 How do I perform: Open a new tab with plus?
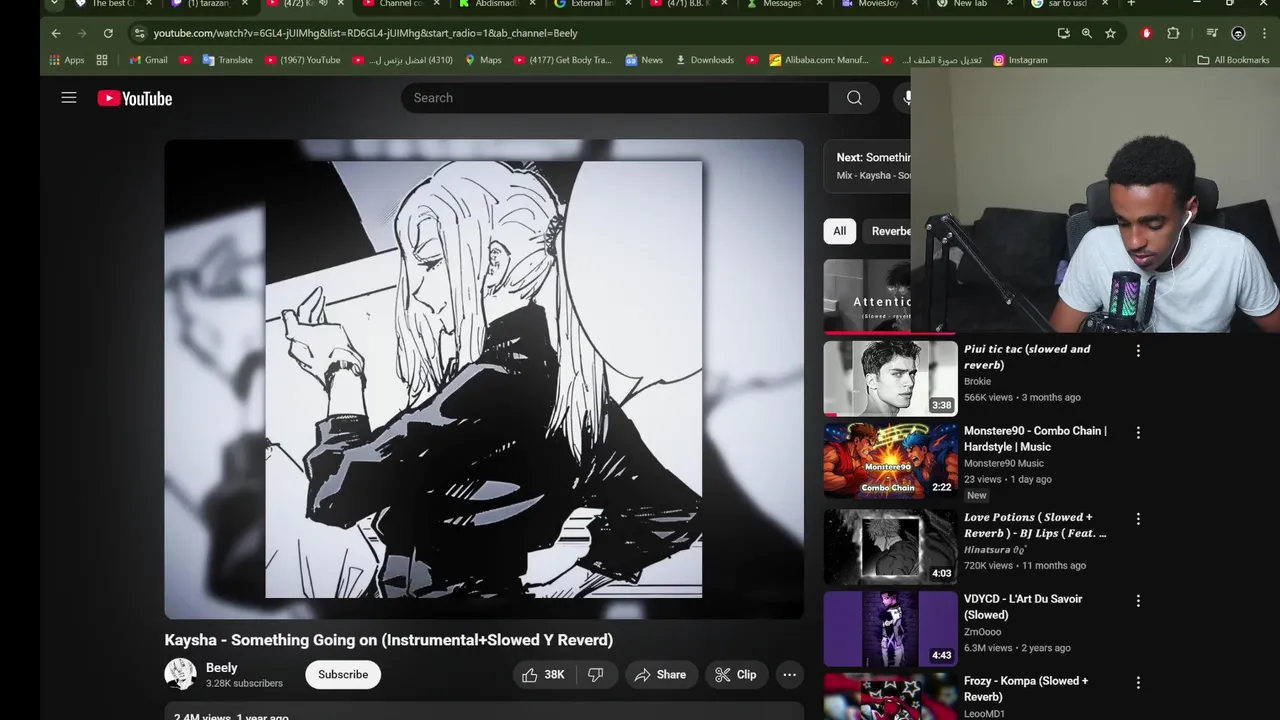[1131, 4]
